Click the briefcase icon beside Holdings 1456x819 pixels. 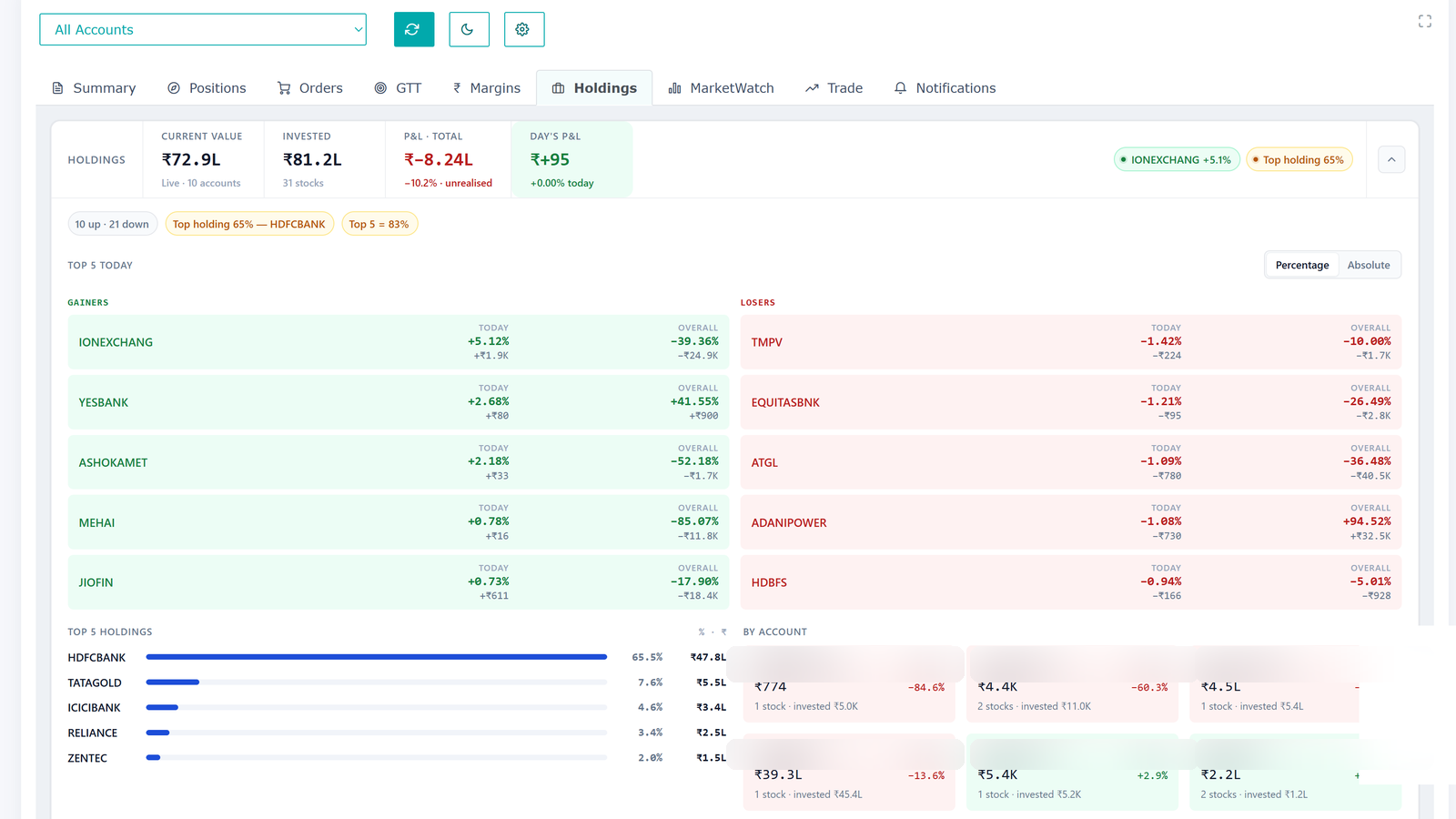click(x=558, y=88)
